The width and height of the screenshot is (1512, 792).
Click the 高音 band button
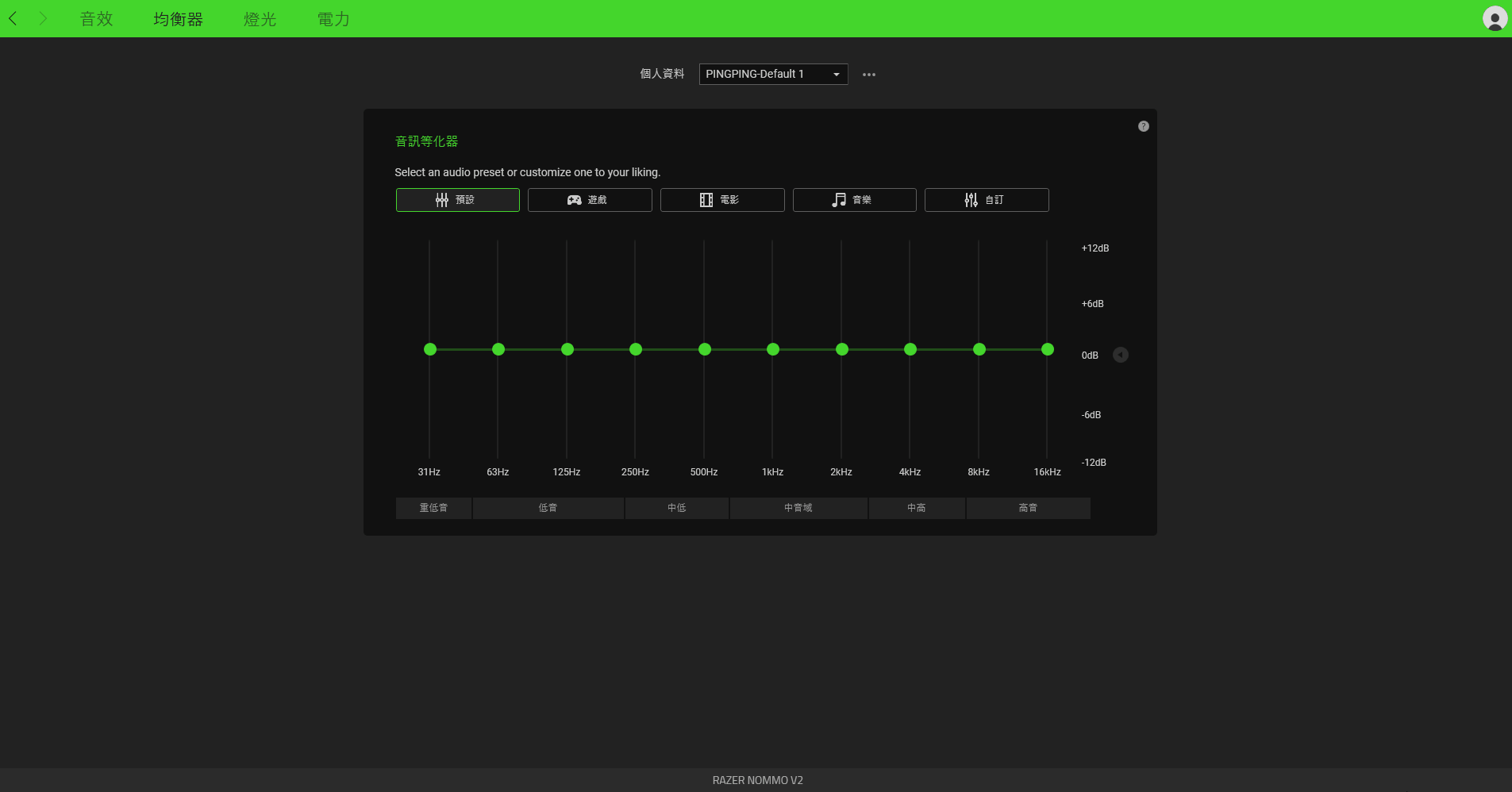(1028, 508)
